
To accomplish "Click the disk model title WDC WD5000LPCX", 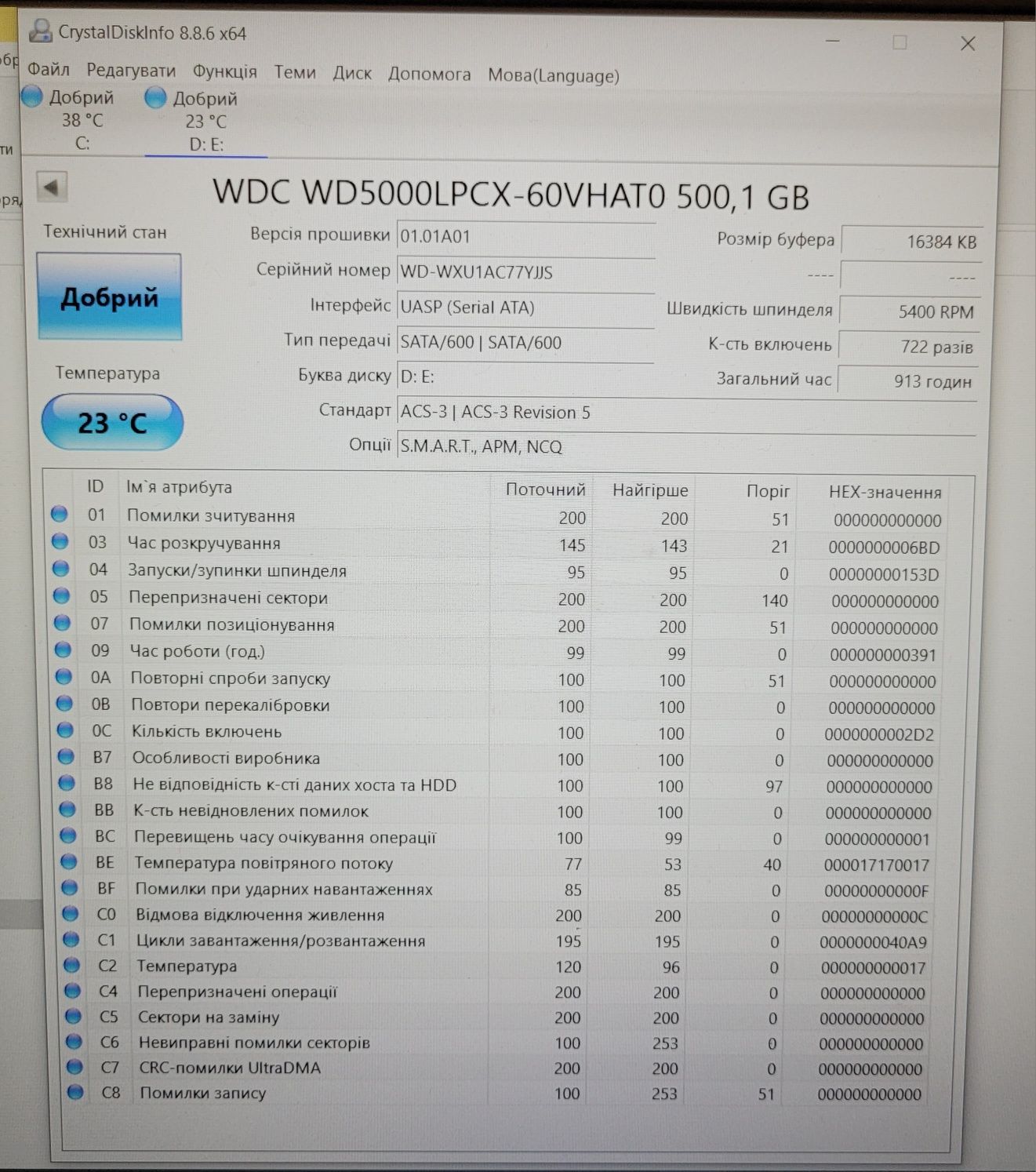I will [511, 194].
